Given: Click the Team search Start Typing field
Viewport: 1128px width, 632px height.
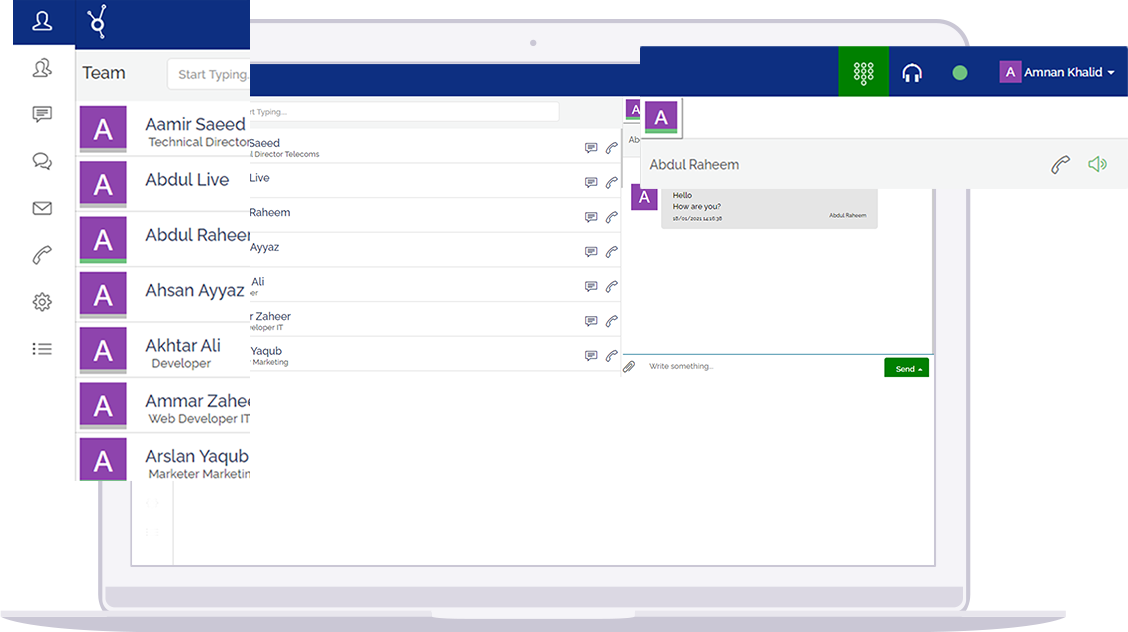Looking at the screenshot, I should pos(210,75).
